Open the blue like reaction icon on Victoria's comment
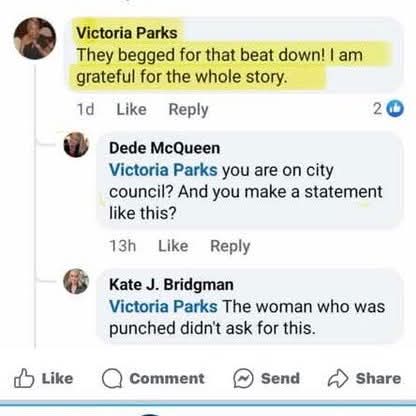The width and height of the screenshot is (416, 416). [395, 109]
